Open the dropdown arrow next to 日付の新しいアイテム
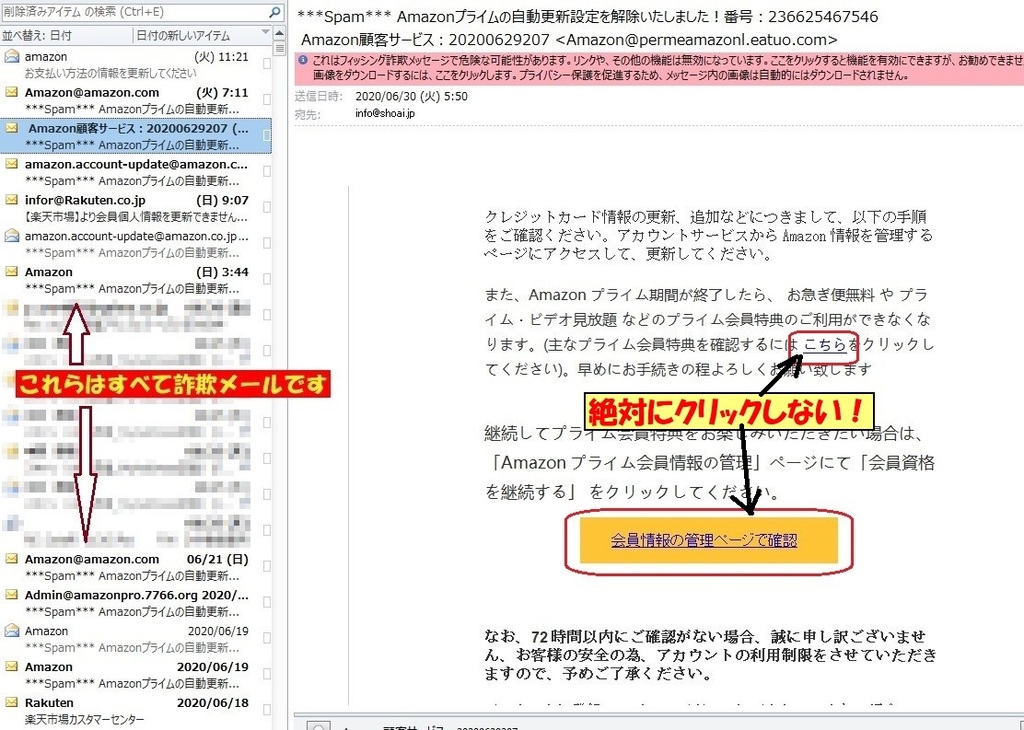 tap(265, 32)
